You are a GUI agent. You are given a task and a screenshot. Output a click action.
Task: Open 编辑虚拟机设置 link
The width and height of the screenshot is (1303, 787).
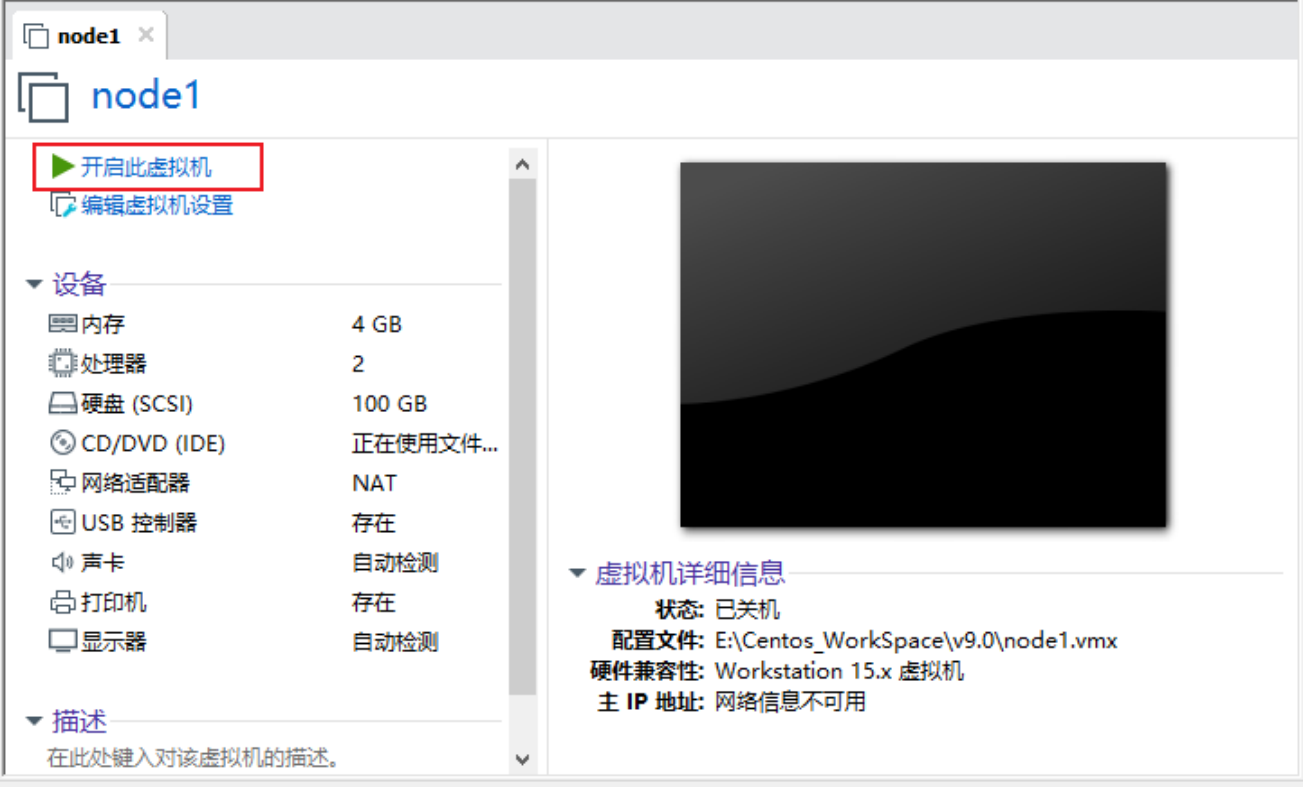click(x=157, y=205)
